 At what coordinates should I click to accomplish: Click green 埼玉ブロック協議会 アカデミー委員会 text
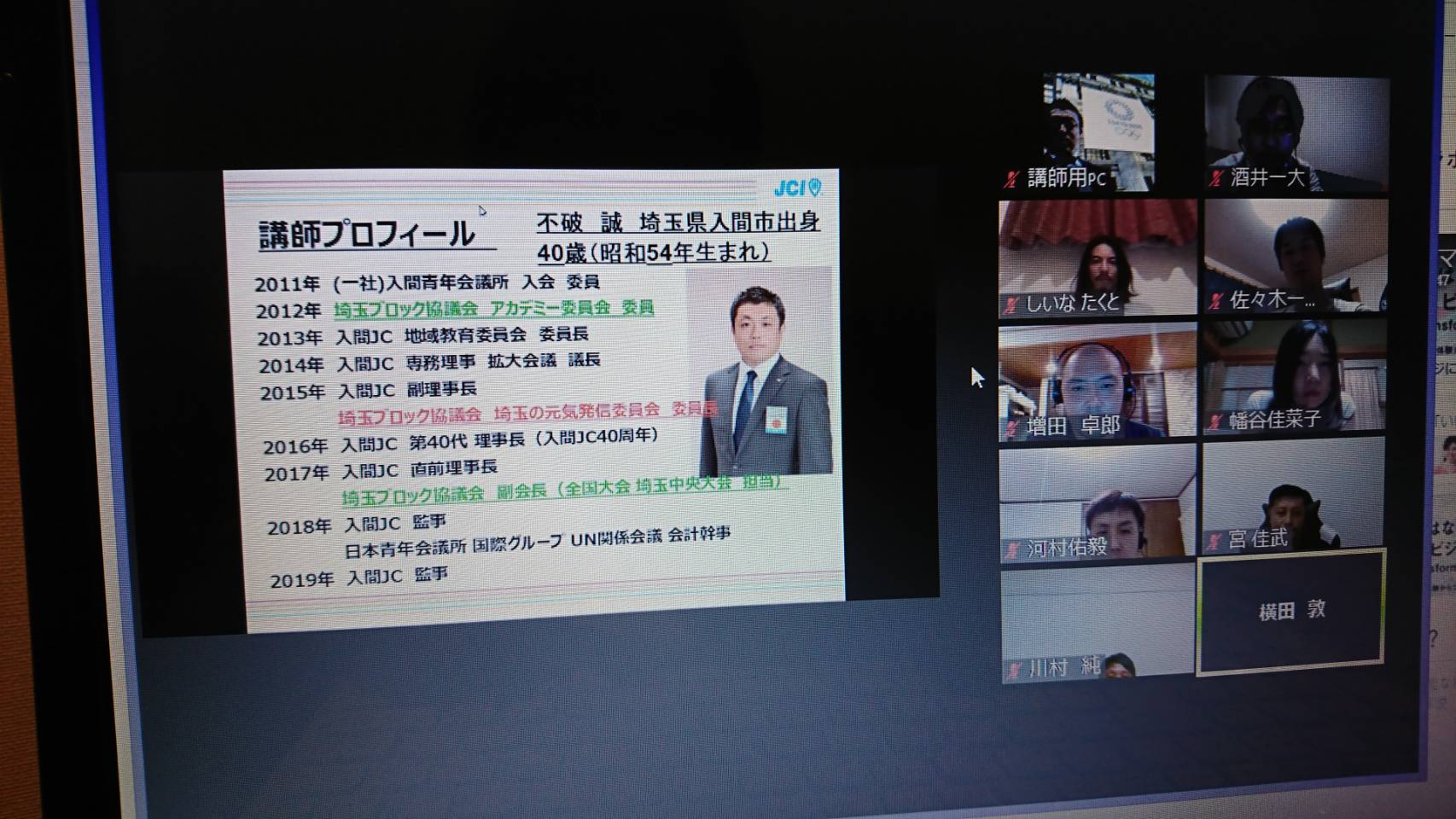(x=493, y=308)
